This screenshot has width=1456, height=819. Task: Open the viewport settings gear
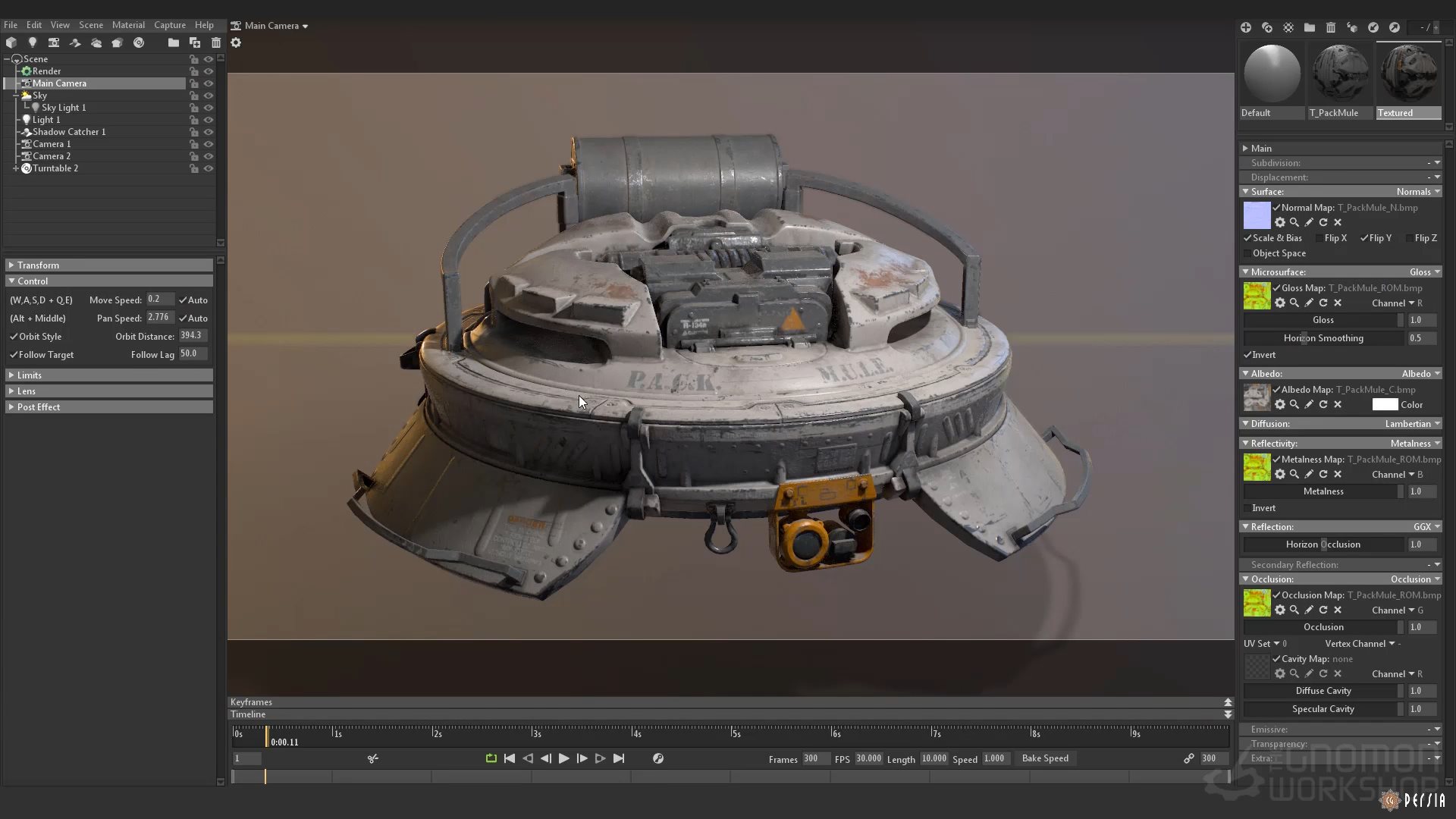point(236,43)
